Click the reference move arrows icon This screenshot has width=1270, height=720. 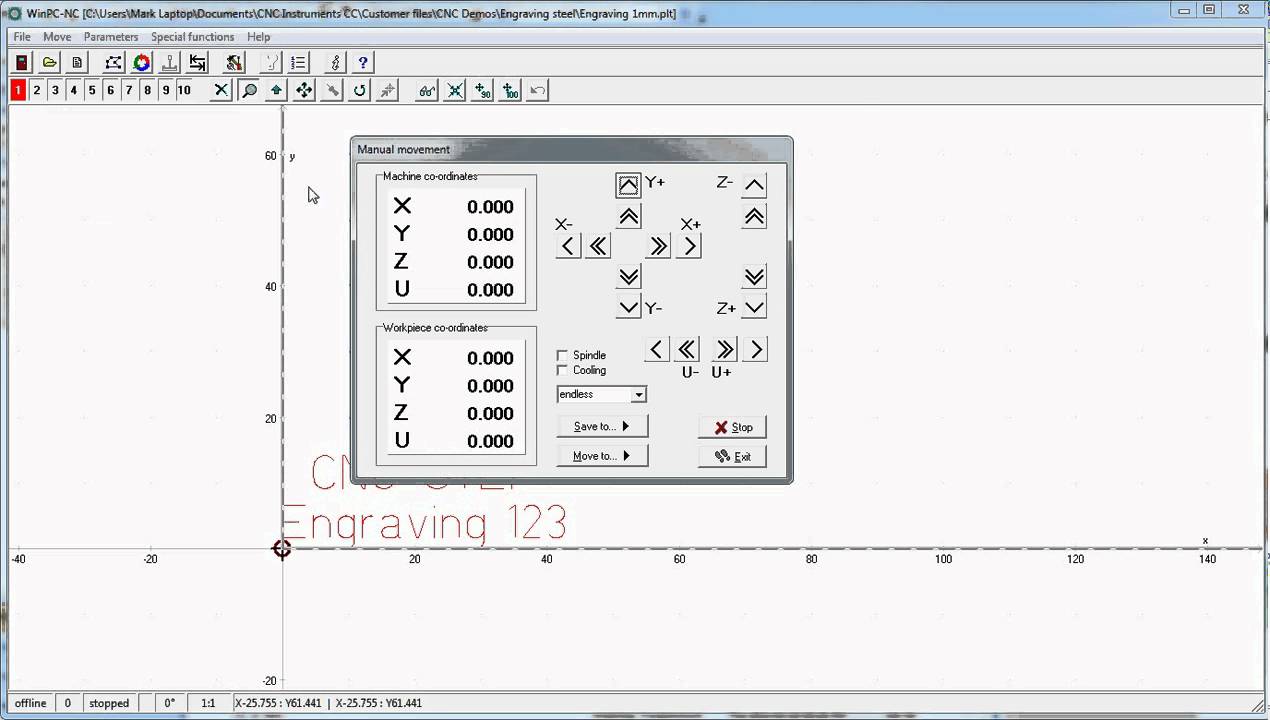point(198,62)
